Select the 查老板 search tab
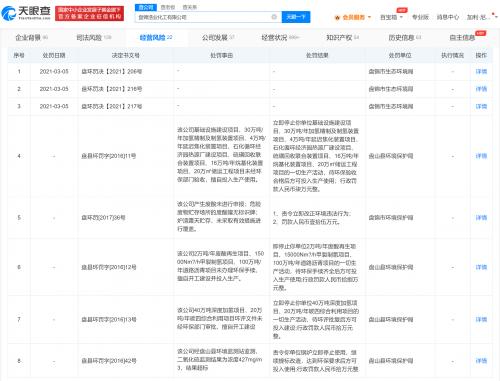This screenshot has width=500, height=381. [x=168, y=7]
